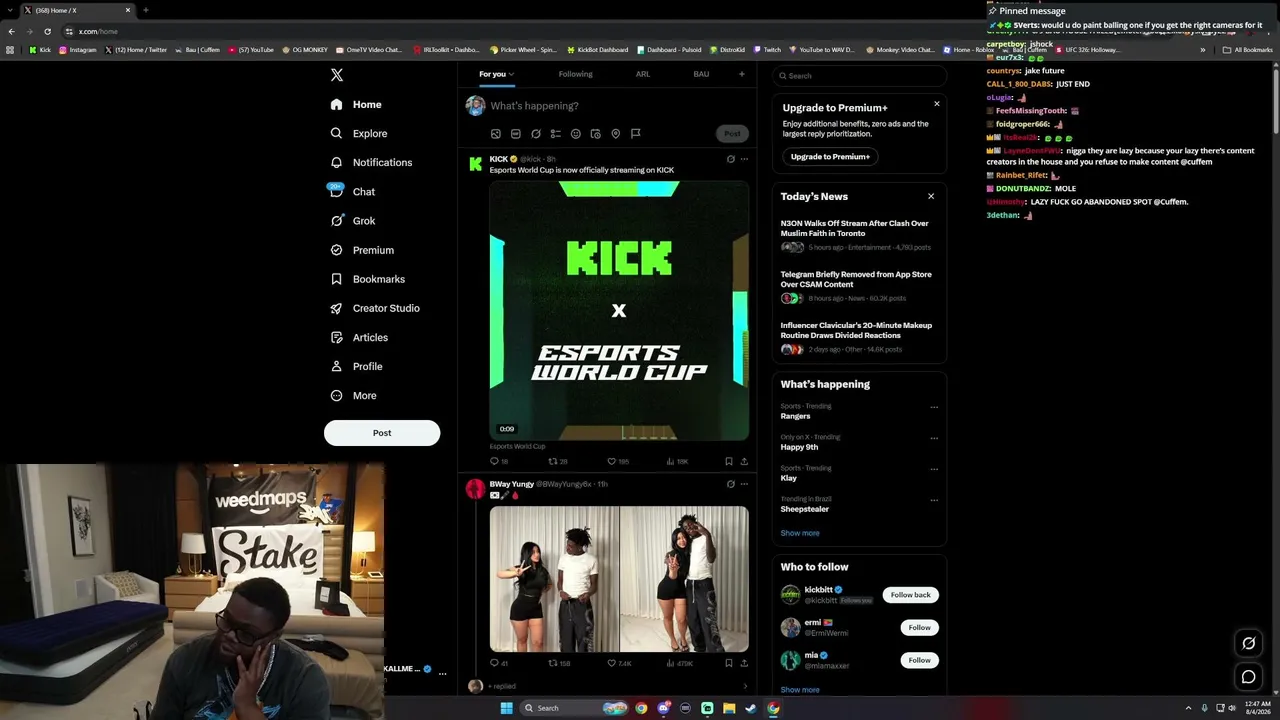The width and height of the screenshot is (1280, 720).
Task: Ask Grok about the BWay Yungy post
Action: (730, 484)
